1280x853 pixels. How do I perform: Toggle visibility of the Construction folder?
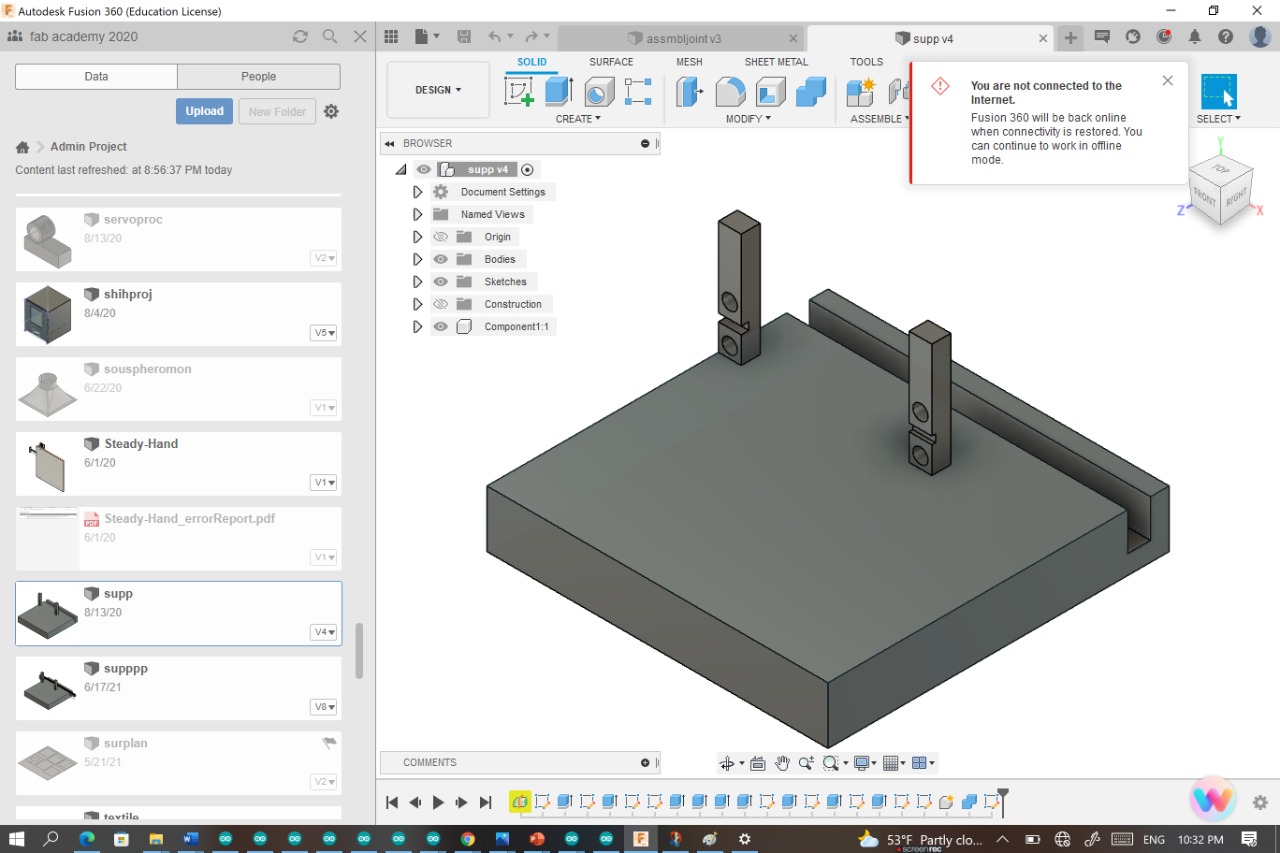tap(440, 304)
